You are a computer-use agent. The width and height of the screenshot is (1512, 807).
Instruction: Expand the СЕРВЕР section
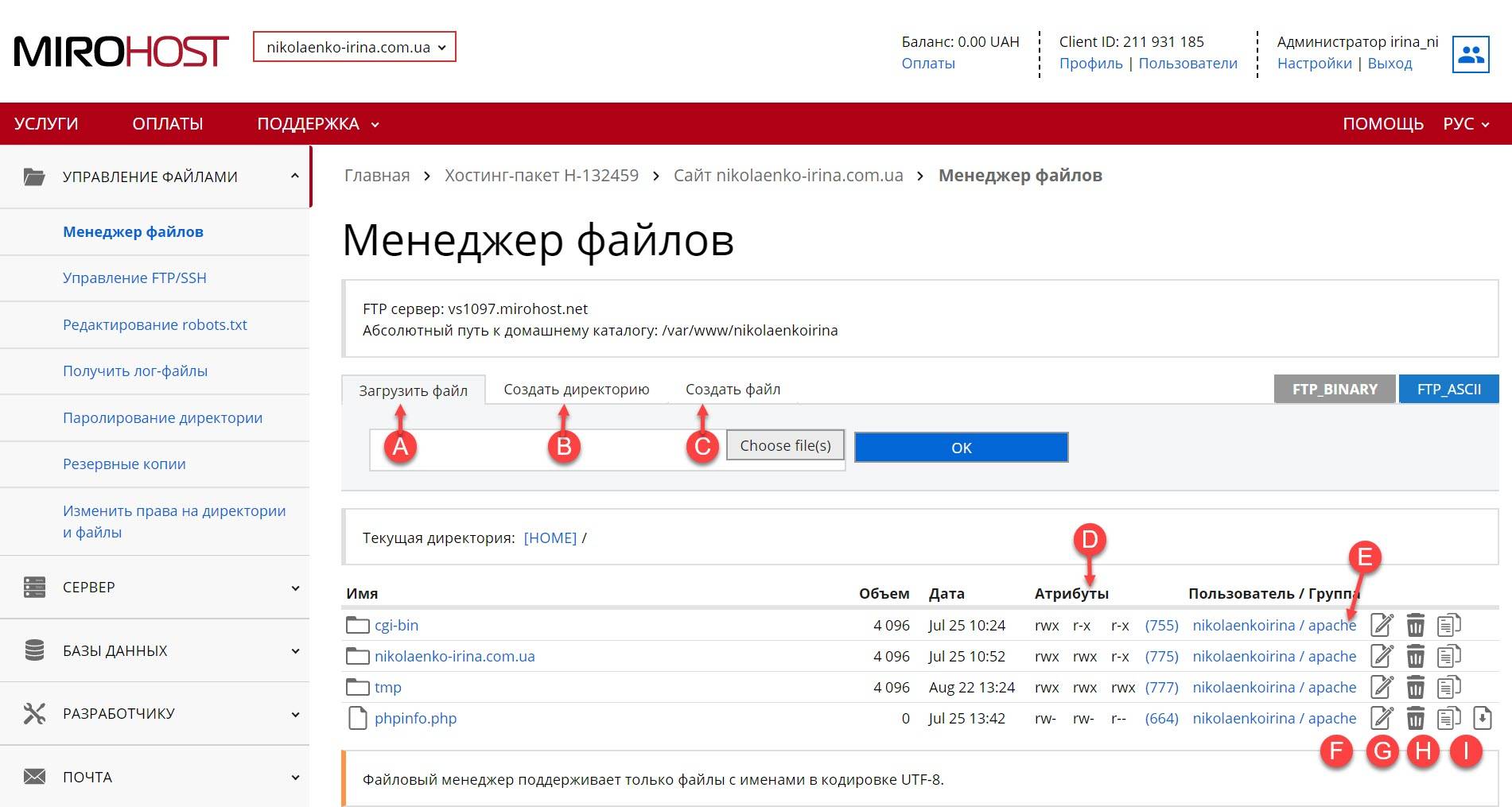click(x=155, y=587)
